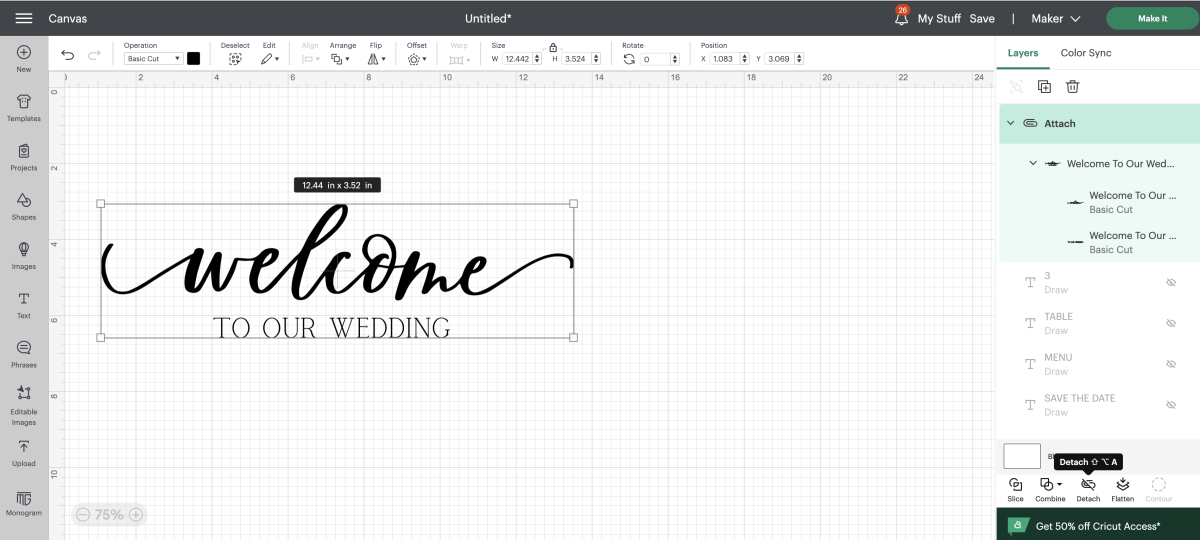Viewport: 1200px width, 540px height.
Task: Open the Monogram tool
Action: tap(24, 503)
